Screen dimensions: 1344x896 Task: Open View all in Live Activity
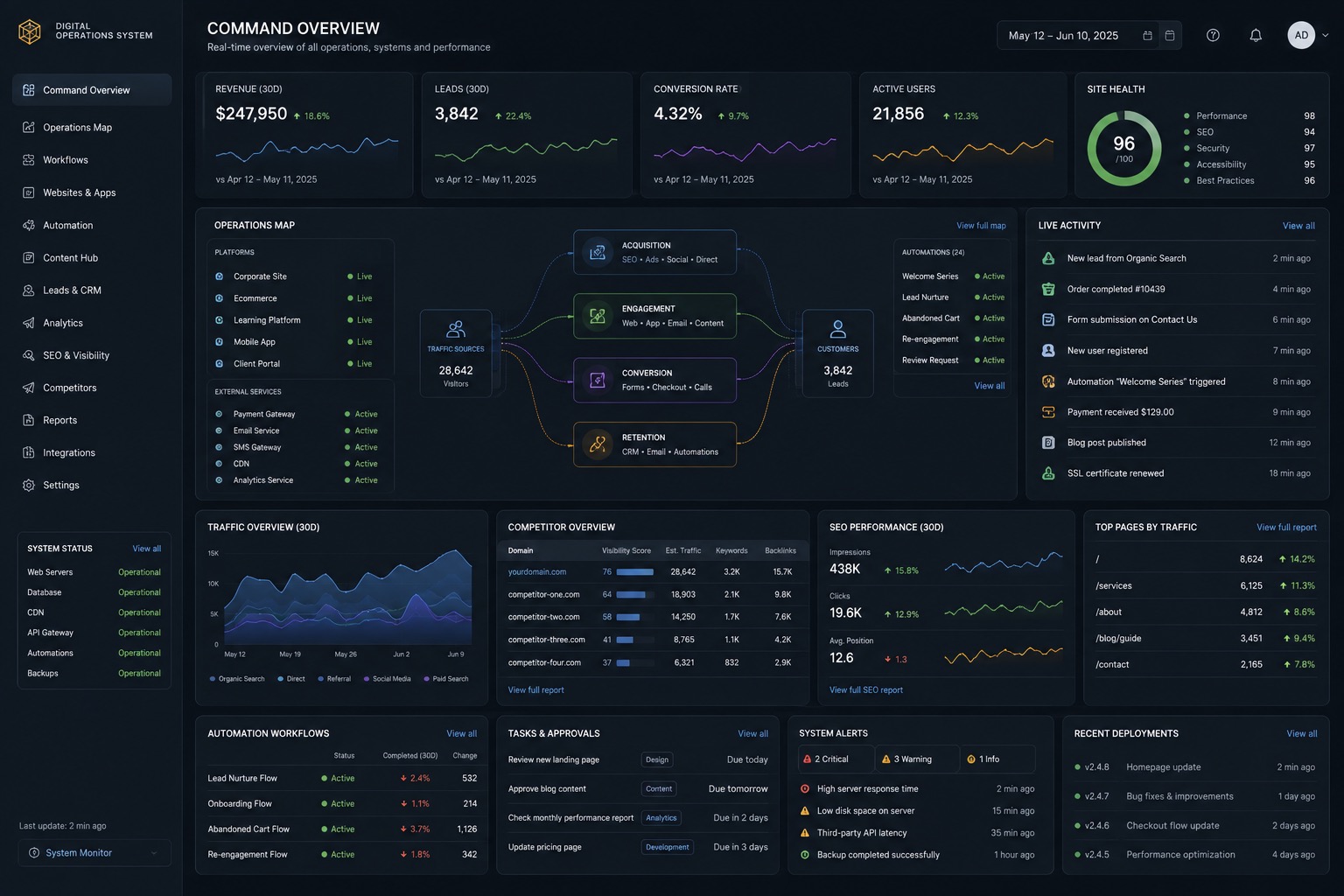click(x=1298, y=226)
